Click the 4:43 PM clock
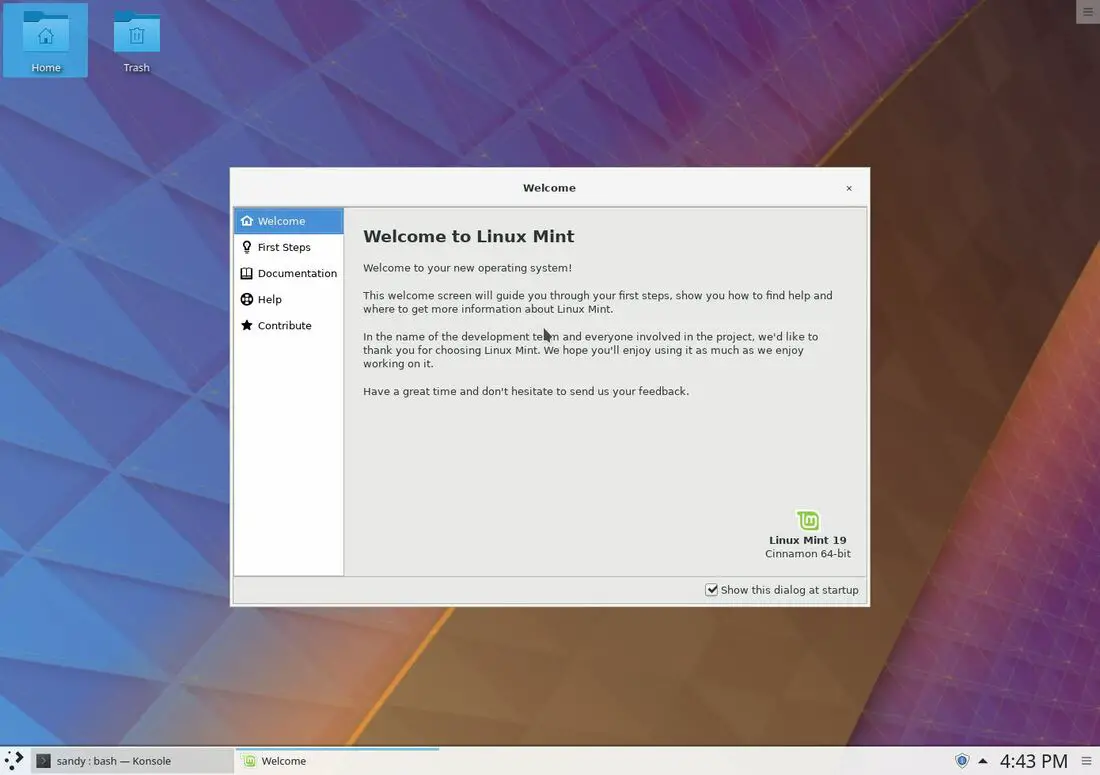Viewport: 1100px width, 775px height. coord(1033,761)
